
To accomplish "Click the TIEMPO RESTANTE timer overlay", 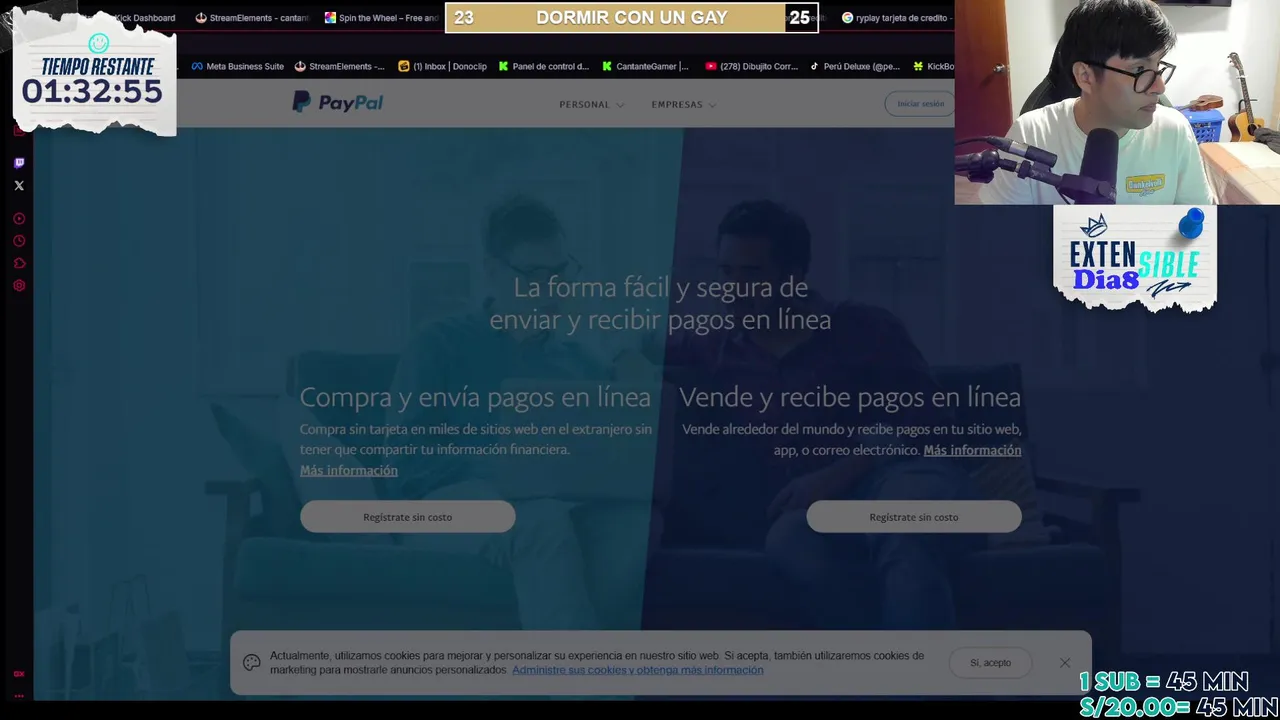I will pyautogui.click(x=93, y=82).
